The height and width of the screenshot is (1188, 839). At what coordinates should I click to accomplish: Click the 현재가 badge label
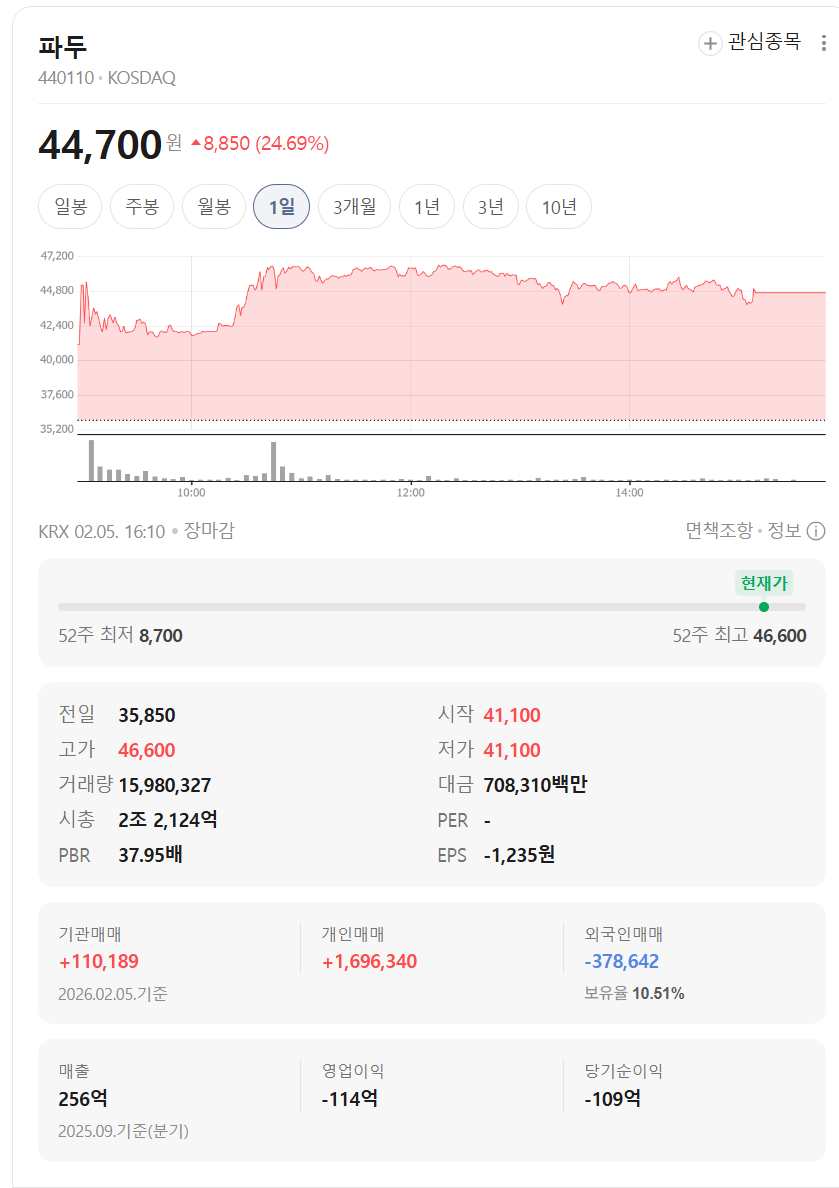click(764, 583)
